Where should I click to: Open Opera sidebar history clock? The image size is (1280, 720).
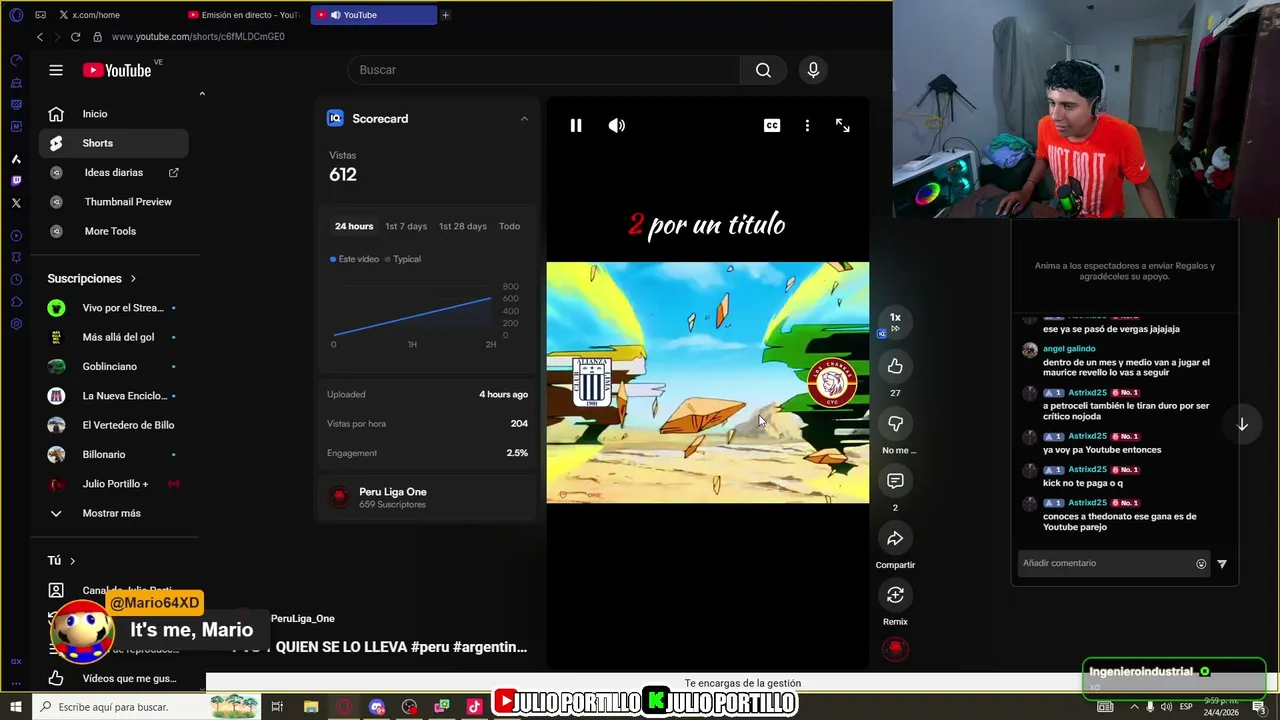click(16, 280)
